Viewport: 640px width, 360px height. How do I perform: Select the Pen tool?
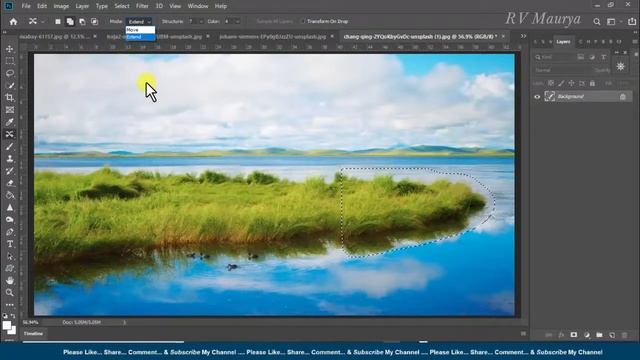tap(9, 232)
